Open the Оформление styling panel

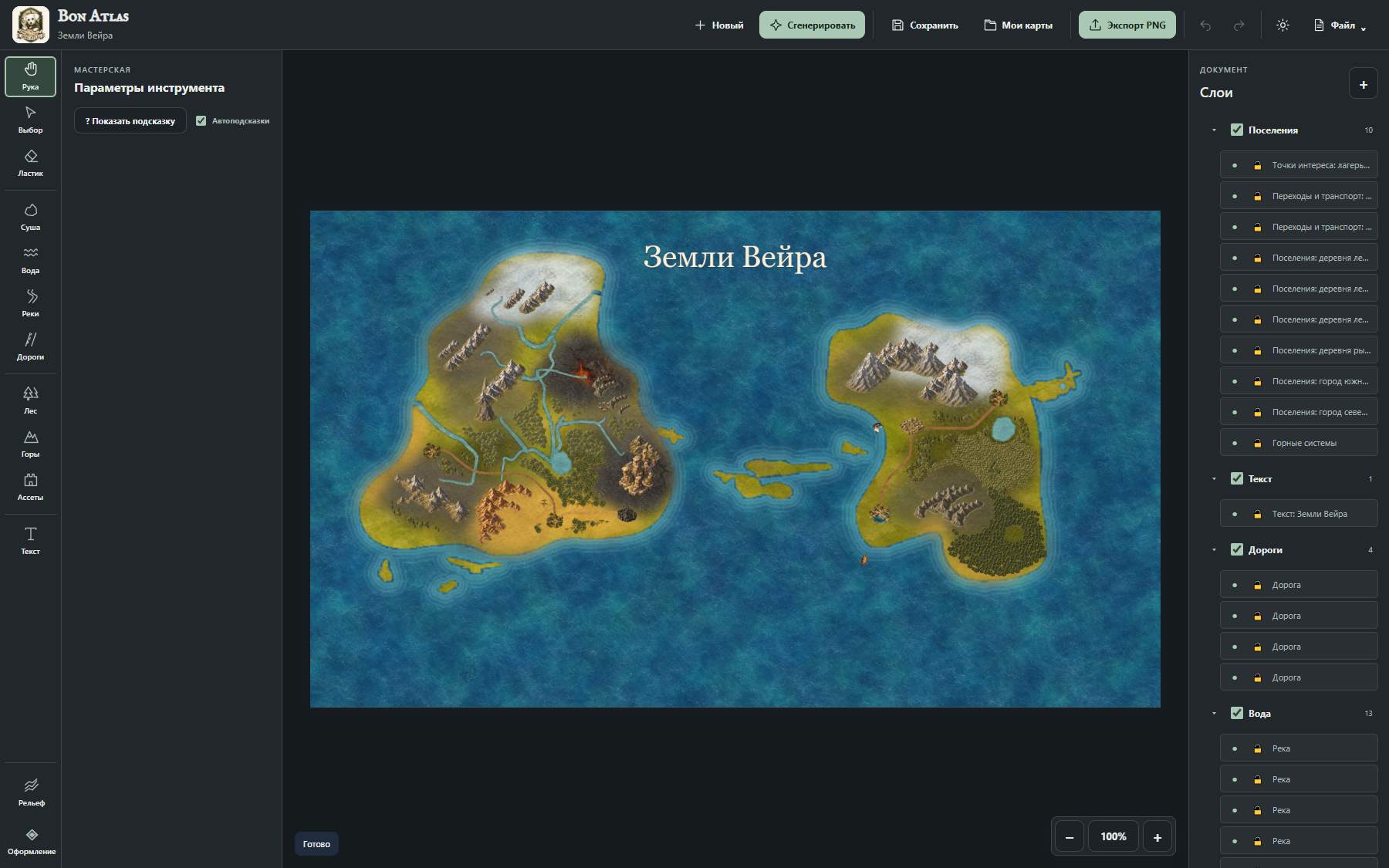[31, 841]
